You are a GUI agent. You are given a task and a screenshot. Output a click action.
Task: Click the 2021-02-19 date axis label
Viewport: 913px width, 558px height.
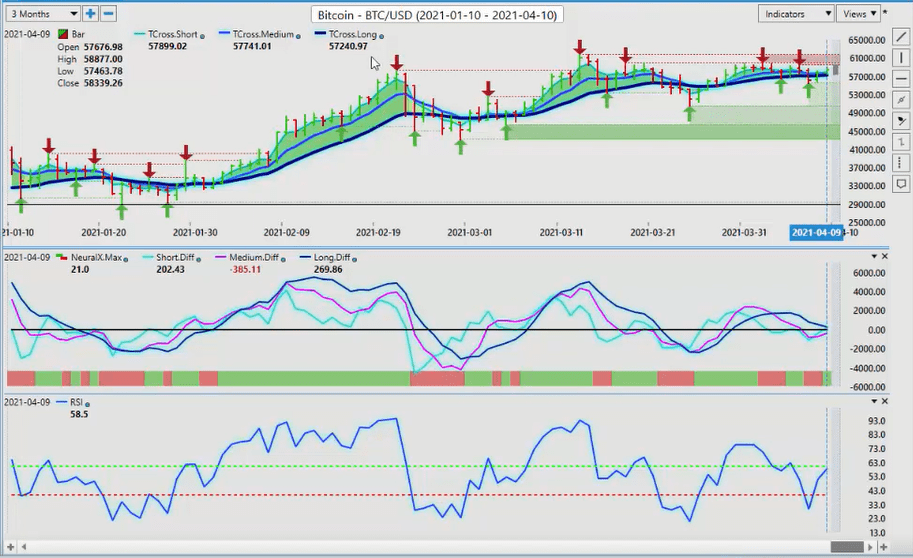coord(378,232)
